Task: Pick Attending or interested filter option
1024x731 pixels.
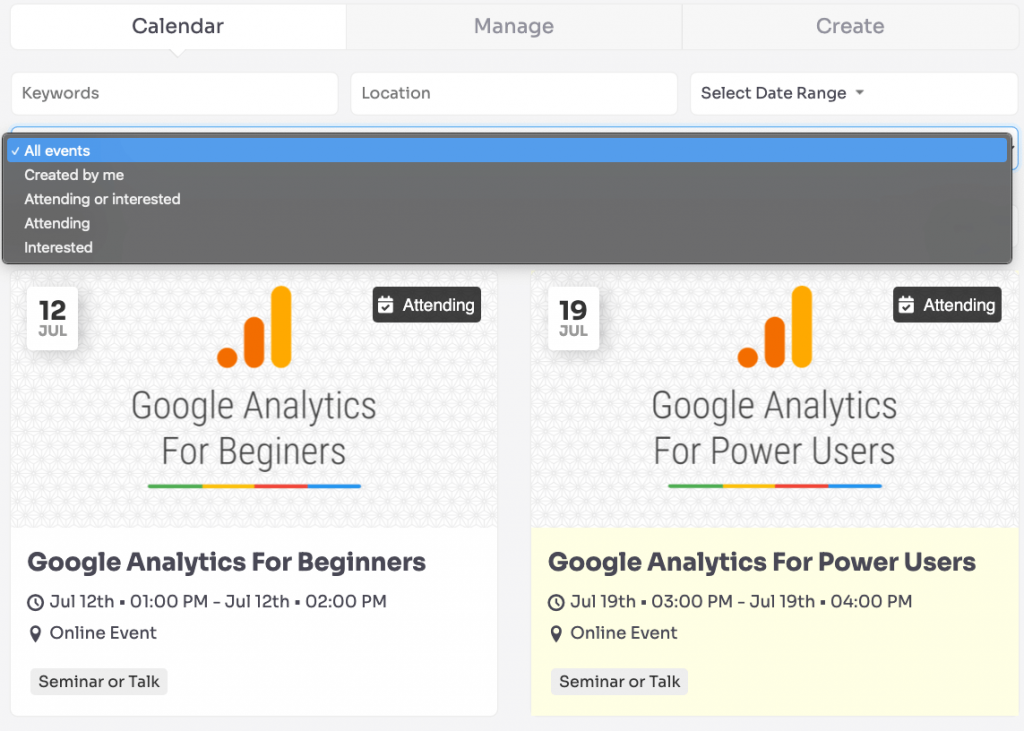Action: (x=507, y=199)
